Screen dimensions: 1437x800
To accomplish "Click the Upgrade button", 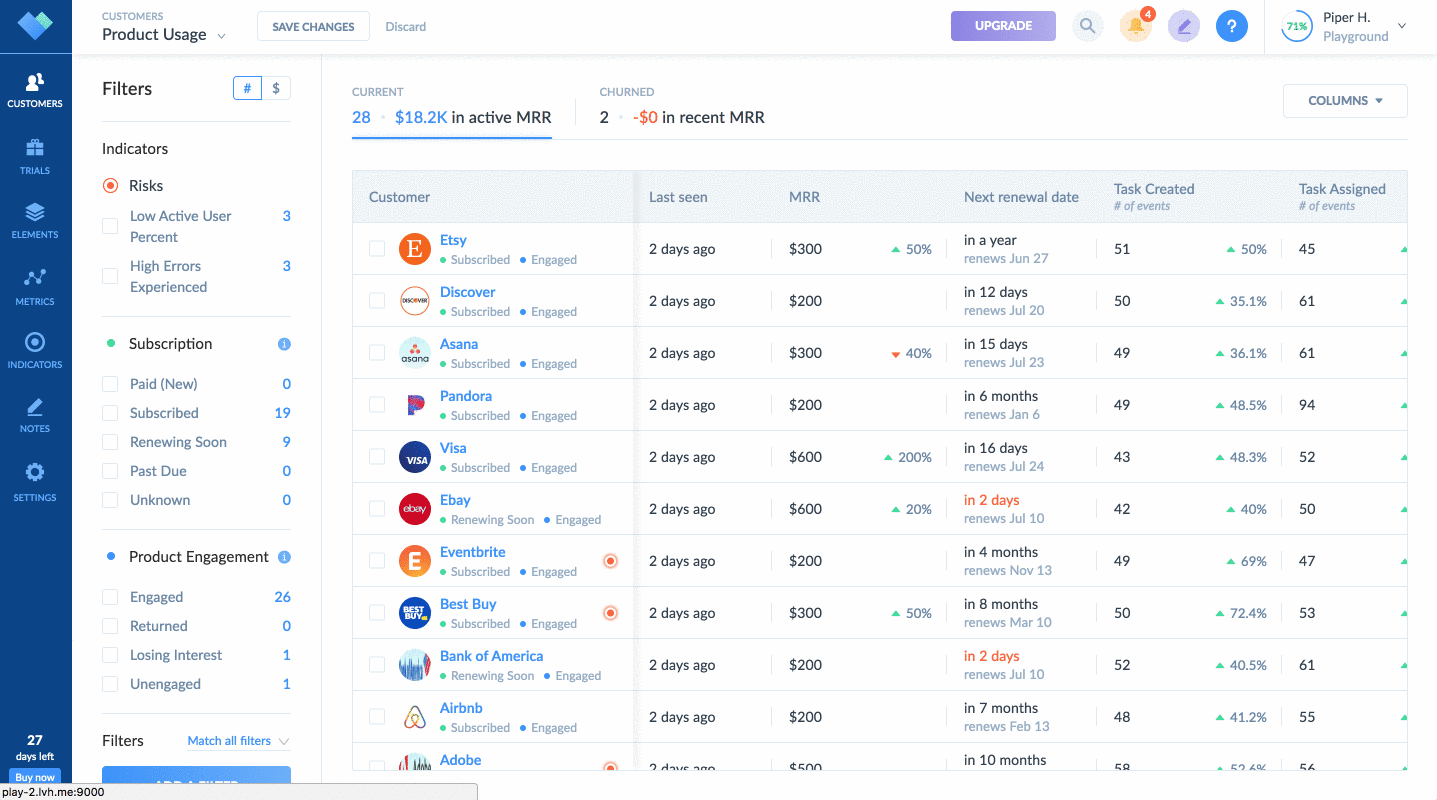I will point(1003,26).
